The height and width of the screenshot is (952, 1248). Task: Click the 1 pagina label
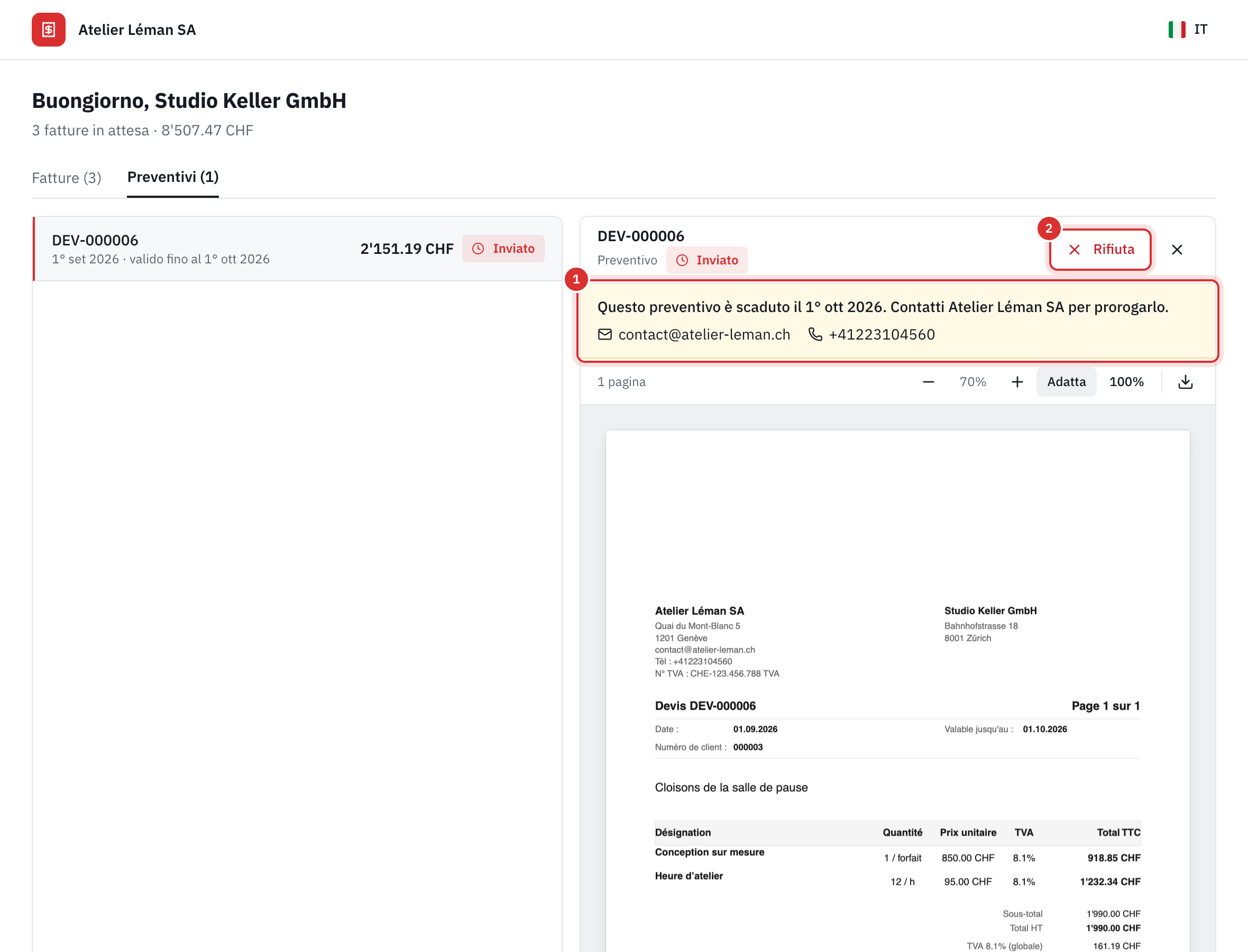[621, 382]
